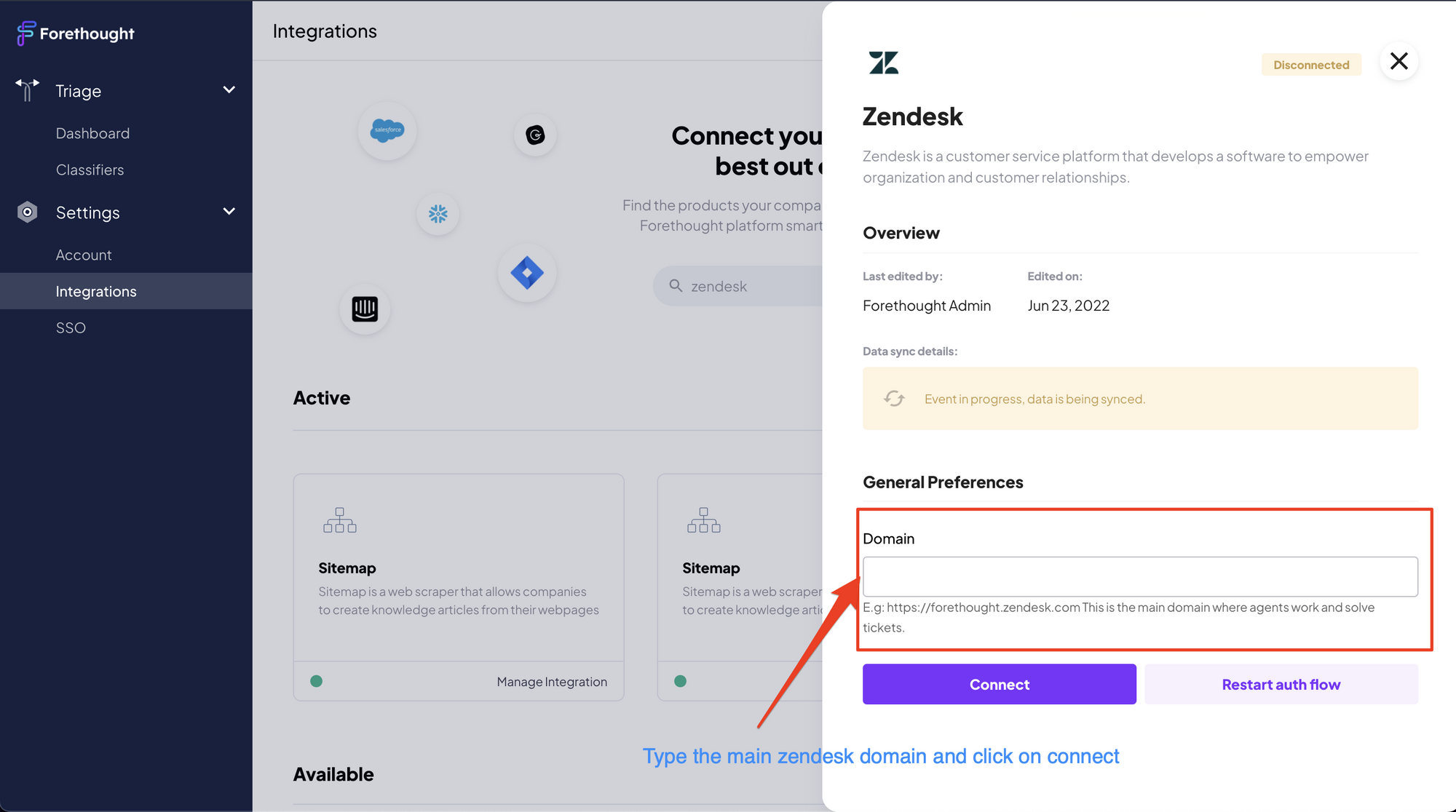Click the Zendesk logo in panel
The width and height of the screenshot is (1456, 812).
pyautogui.click(x=884, y=63)
